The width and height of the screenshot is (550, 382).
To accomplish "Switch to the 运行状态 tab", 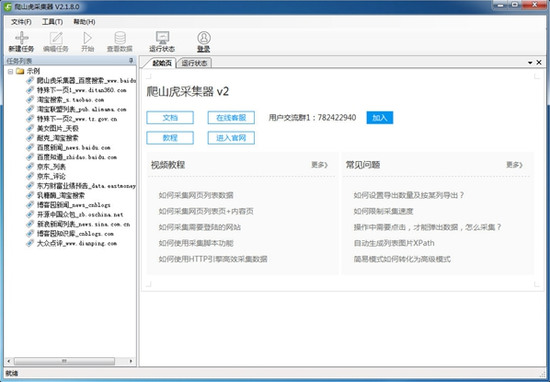I will tap(195, 63).
